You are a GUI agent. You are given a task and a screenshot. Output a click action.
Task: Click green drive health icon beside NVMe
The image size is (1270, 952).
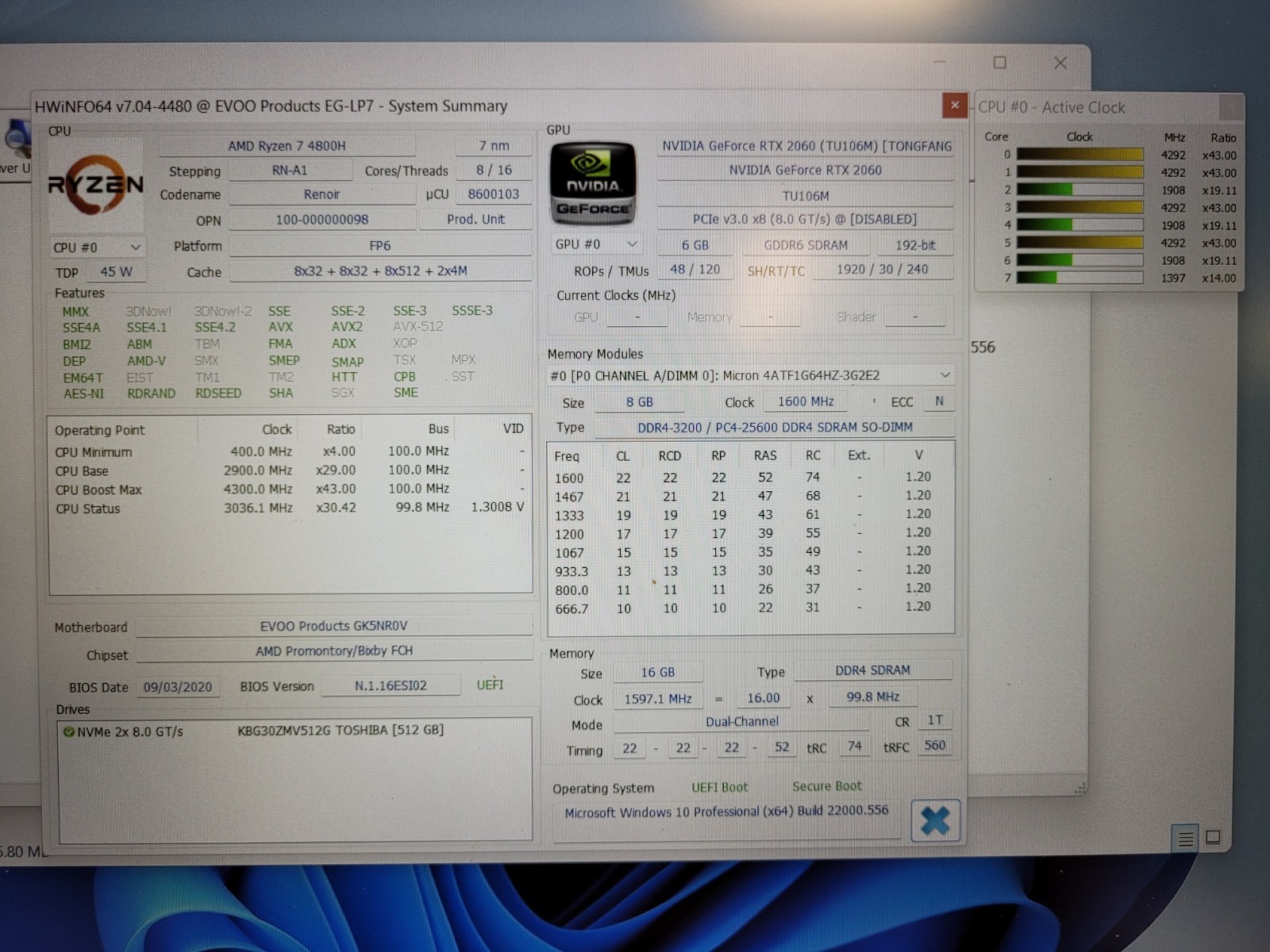(68, 731)
